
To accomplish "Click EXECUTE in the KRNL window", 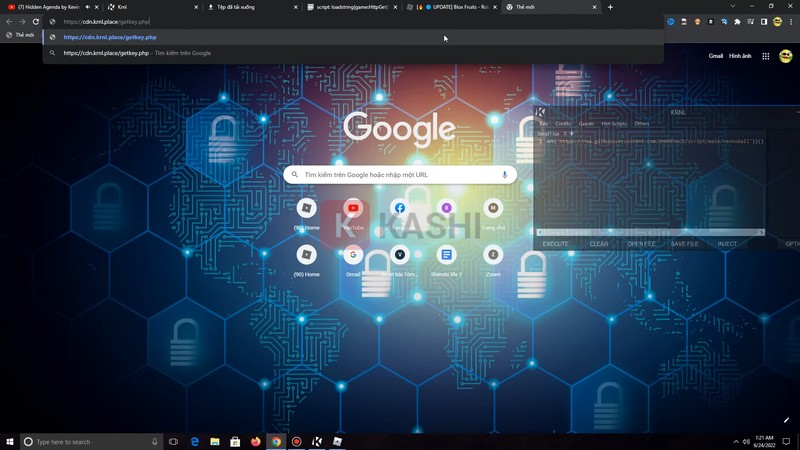I will coord(556,244).
